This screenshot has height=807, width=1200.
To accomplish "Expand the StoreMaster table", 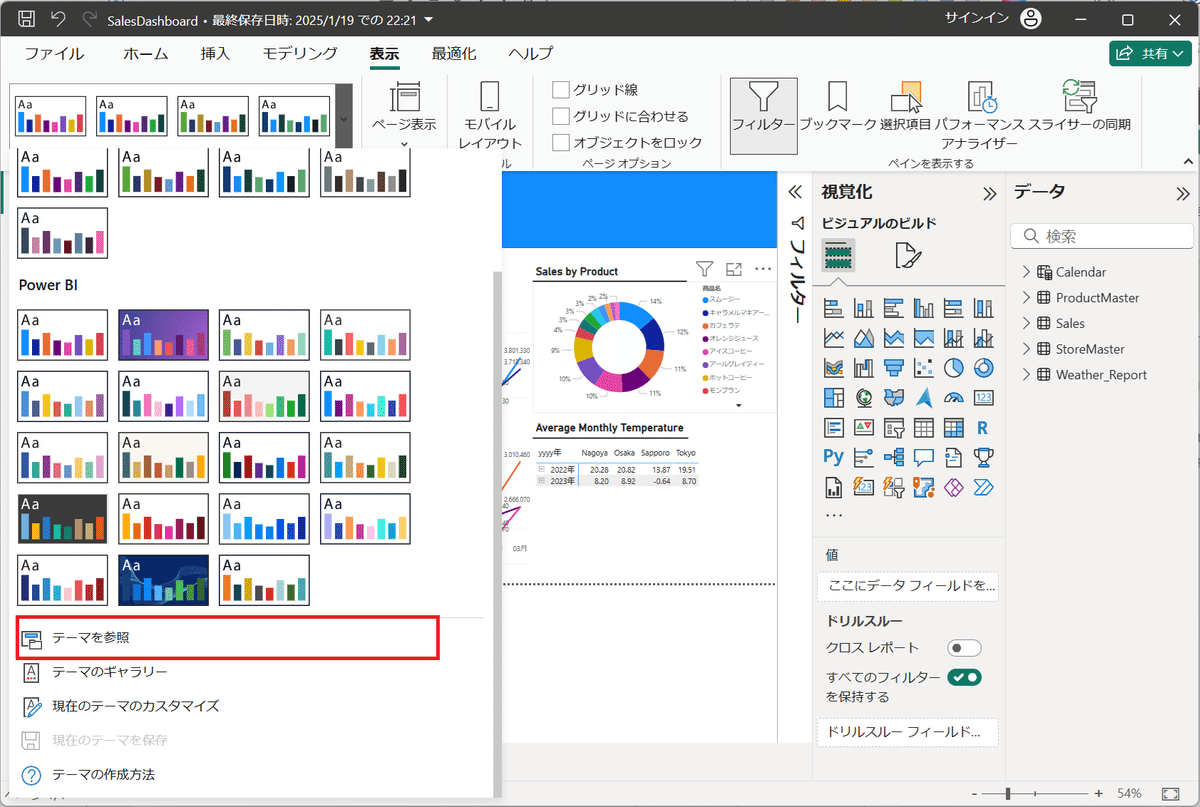I will [x=1026, y=349].
